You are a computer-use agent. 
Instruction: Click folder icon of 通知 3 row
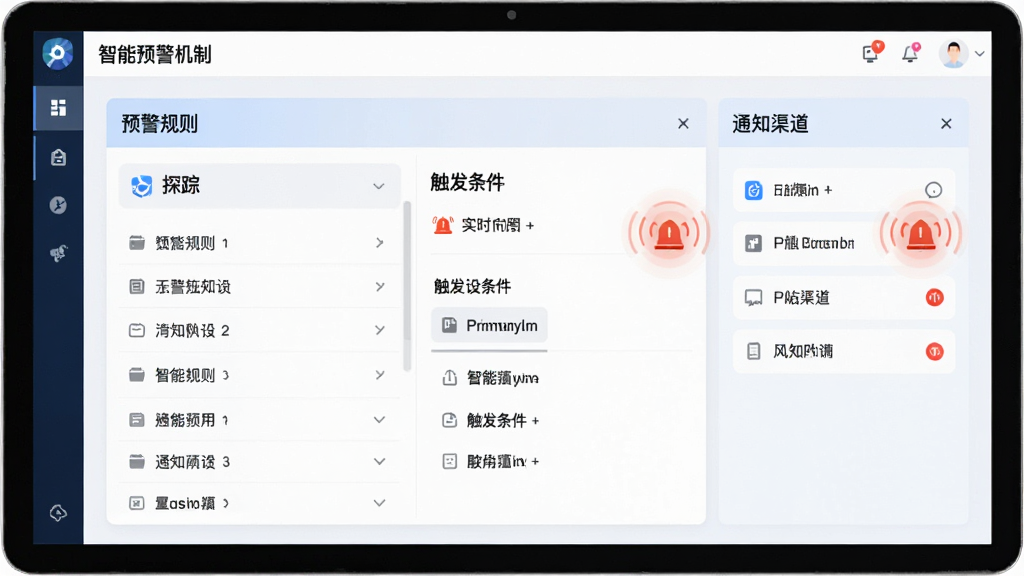click(136, 462)
